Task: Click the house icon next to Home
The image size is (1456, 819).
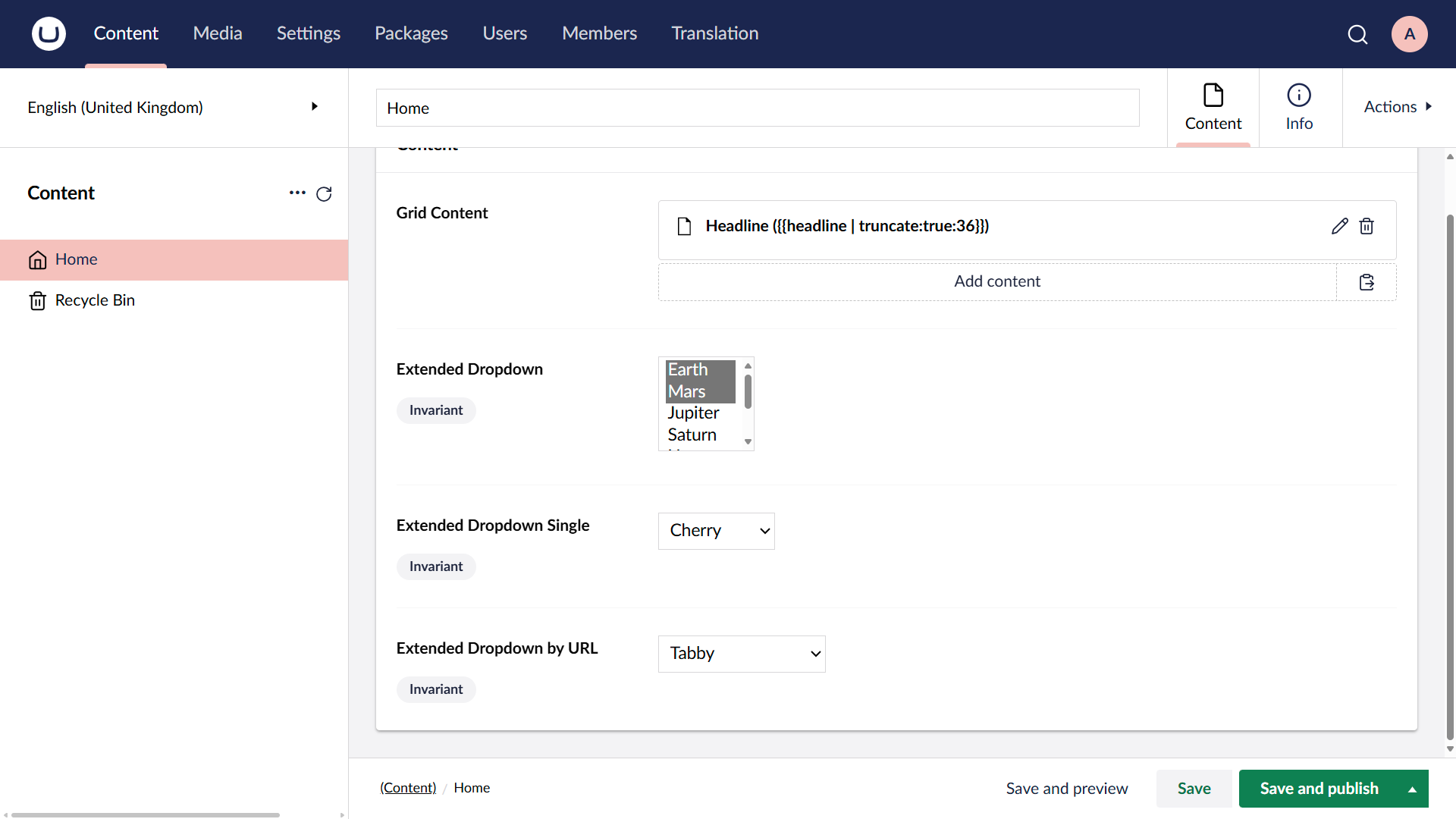Action: [37, 260]
